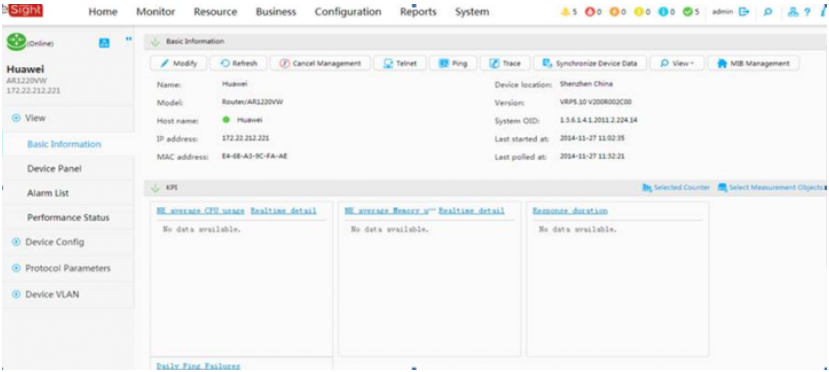The height and width of the screenshot is (372, 829).
Task: Open the NE average CPU usage link
Action: (200, 211)
